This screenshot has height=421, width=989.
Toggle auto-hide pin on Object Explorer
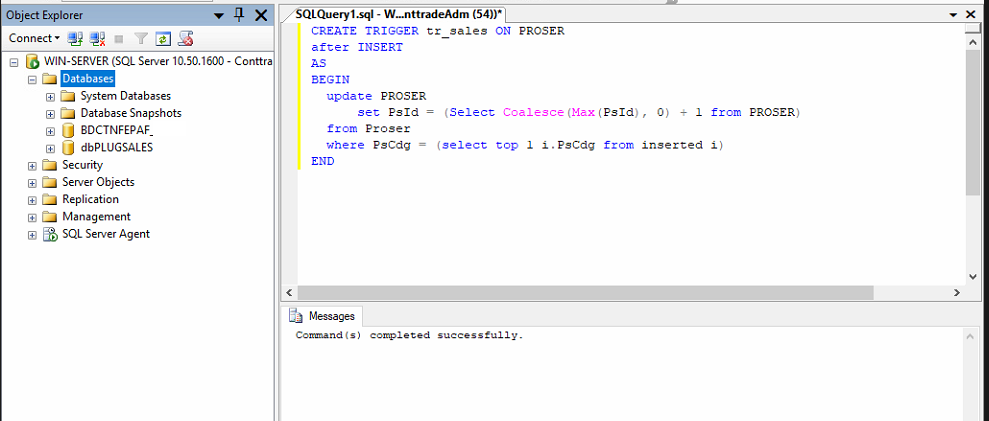tap(239, 15)
